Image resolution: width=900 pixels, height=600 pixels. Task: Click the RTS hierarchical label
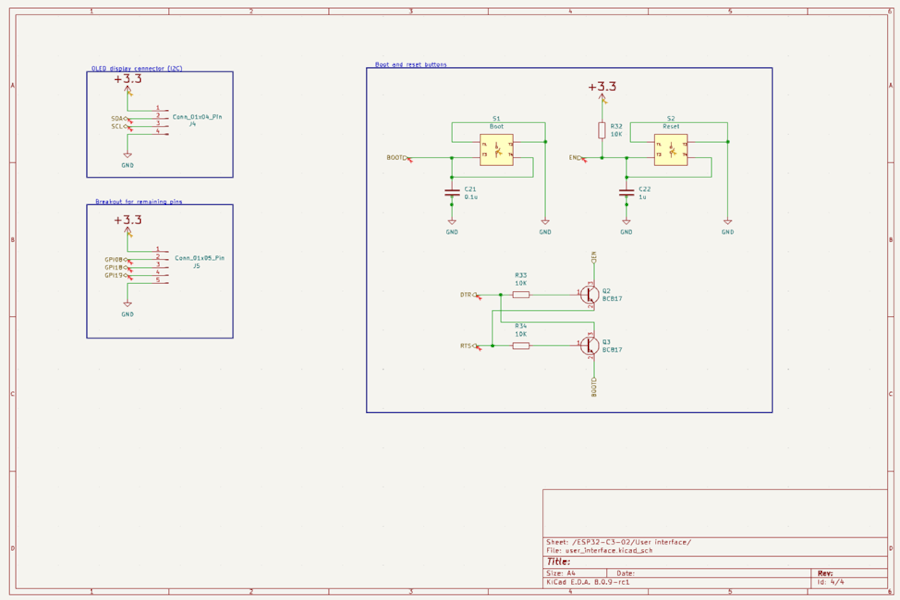click(467, 346)
